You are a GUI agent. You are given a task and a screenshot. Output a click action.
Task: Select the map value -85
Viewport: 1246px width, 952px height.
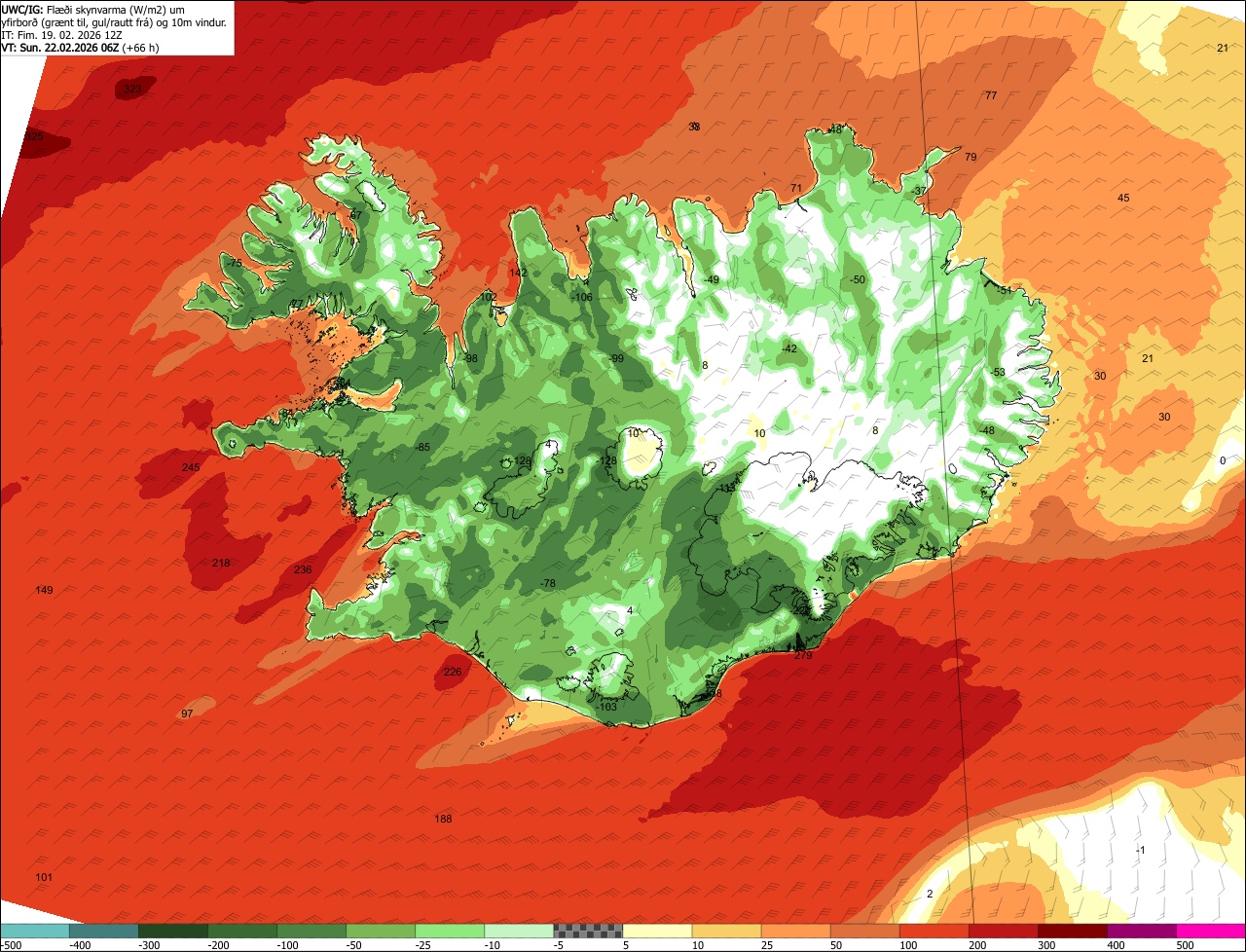[421, 447]
